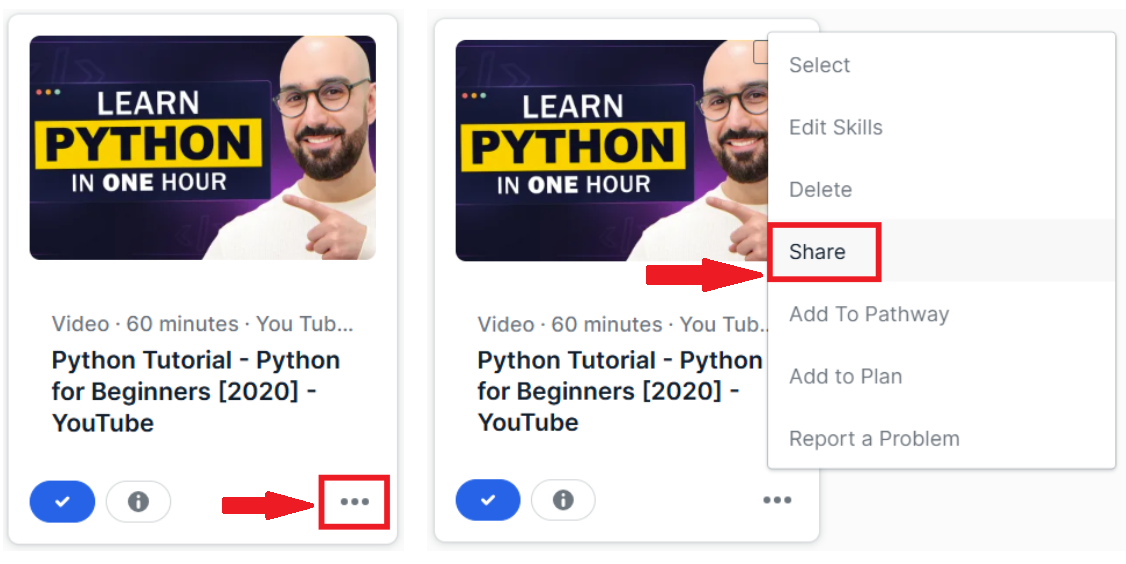The width and height of the screenshot is (1126, 564).
Task: Tick the selection checkbox on the second card's thumbnail
Action: pyautogui.click(x=761, y=51)
